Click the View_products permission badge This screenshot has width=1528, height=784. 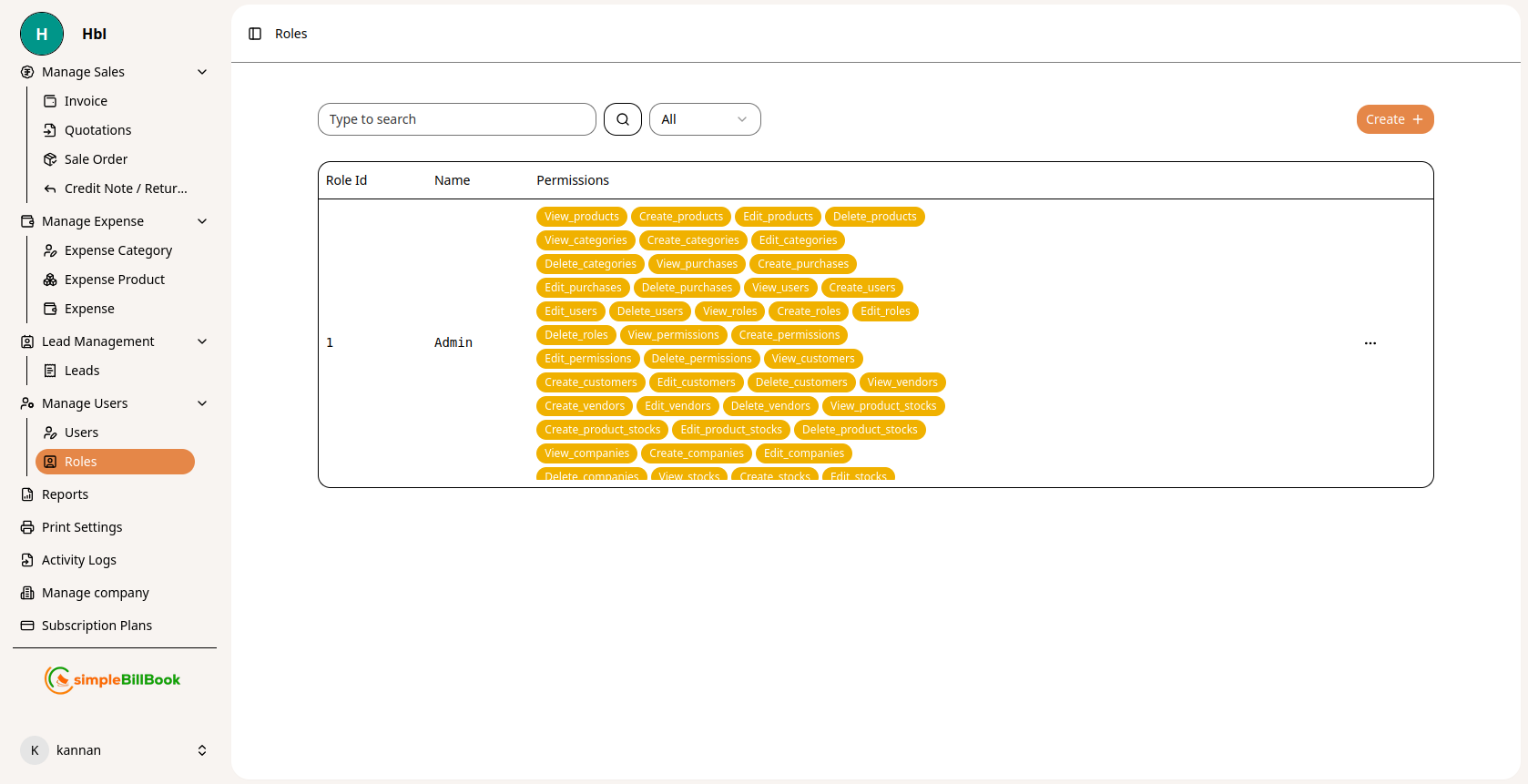pyautogui.click(x=581, y=217)
